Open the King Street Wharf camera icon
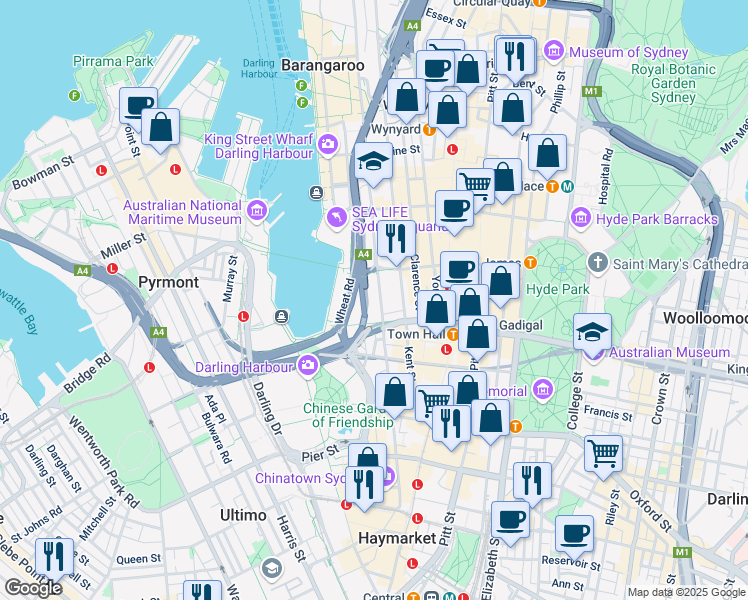The height and width of the screenshot is (600, 748). pos(328,144)
